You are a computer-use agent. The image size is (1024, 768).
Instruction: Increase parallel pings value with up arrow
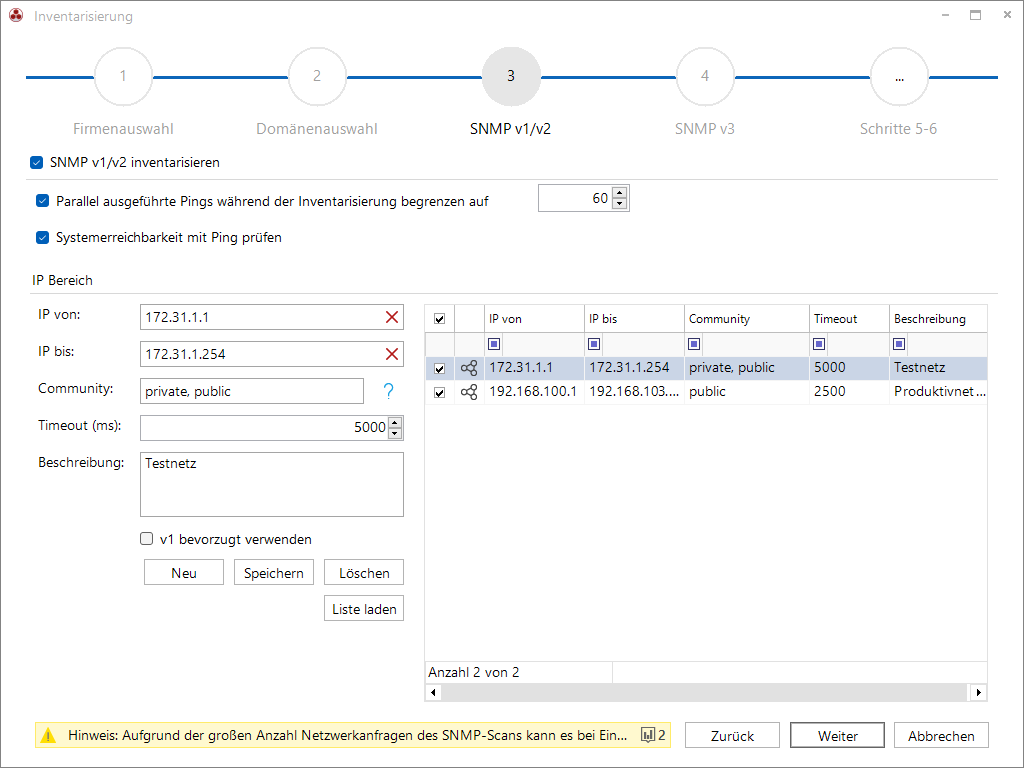point(620,193)
